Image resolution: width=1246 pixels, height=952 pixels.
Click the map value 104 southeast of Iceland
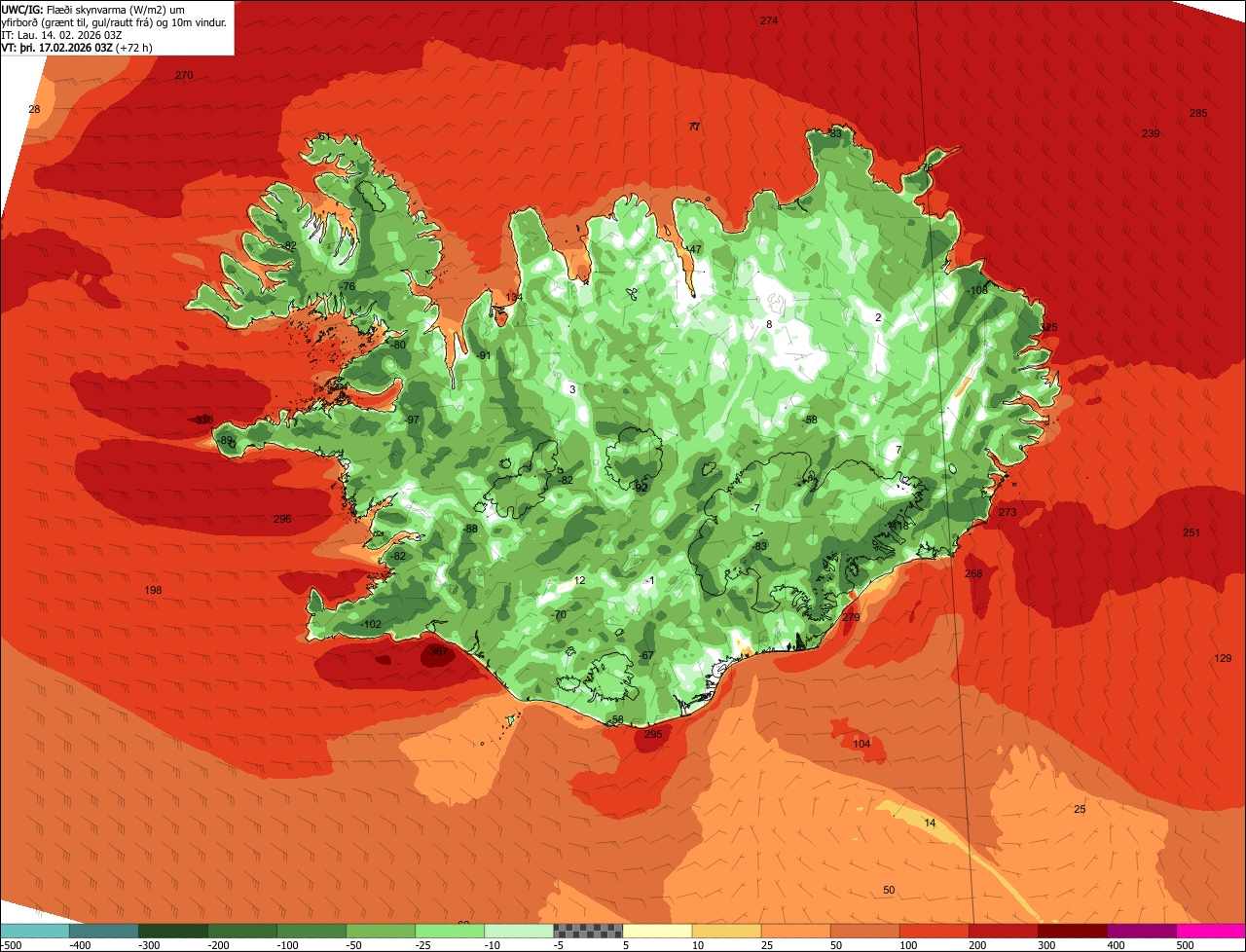(861, 744)
